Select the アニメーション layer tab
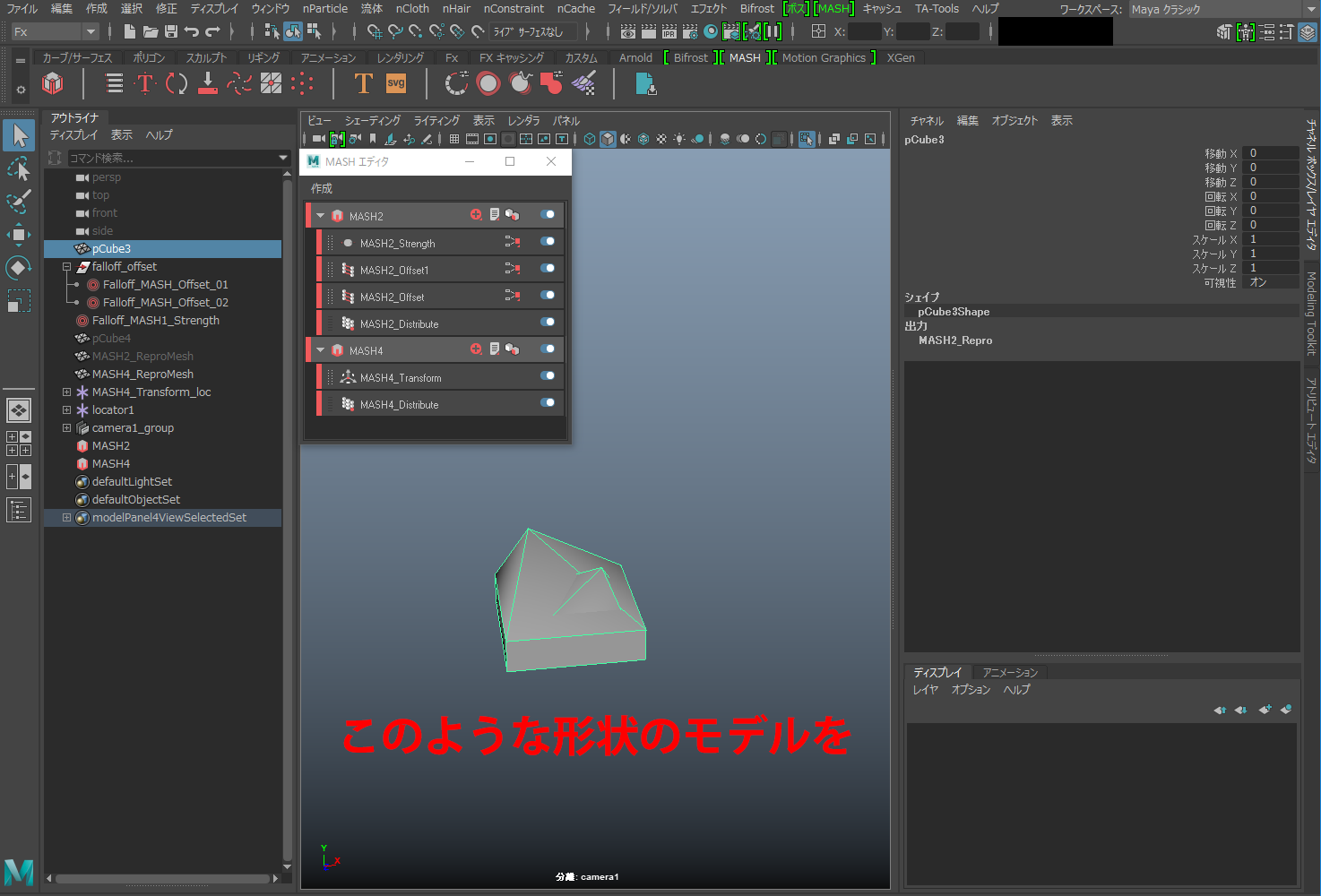Screen dimensions: 1321x896 [x=1010, y=672]
